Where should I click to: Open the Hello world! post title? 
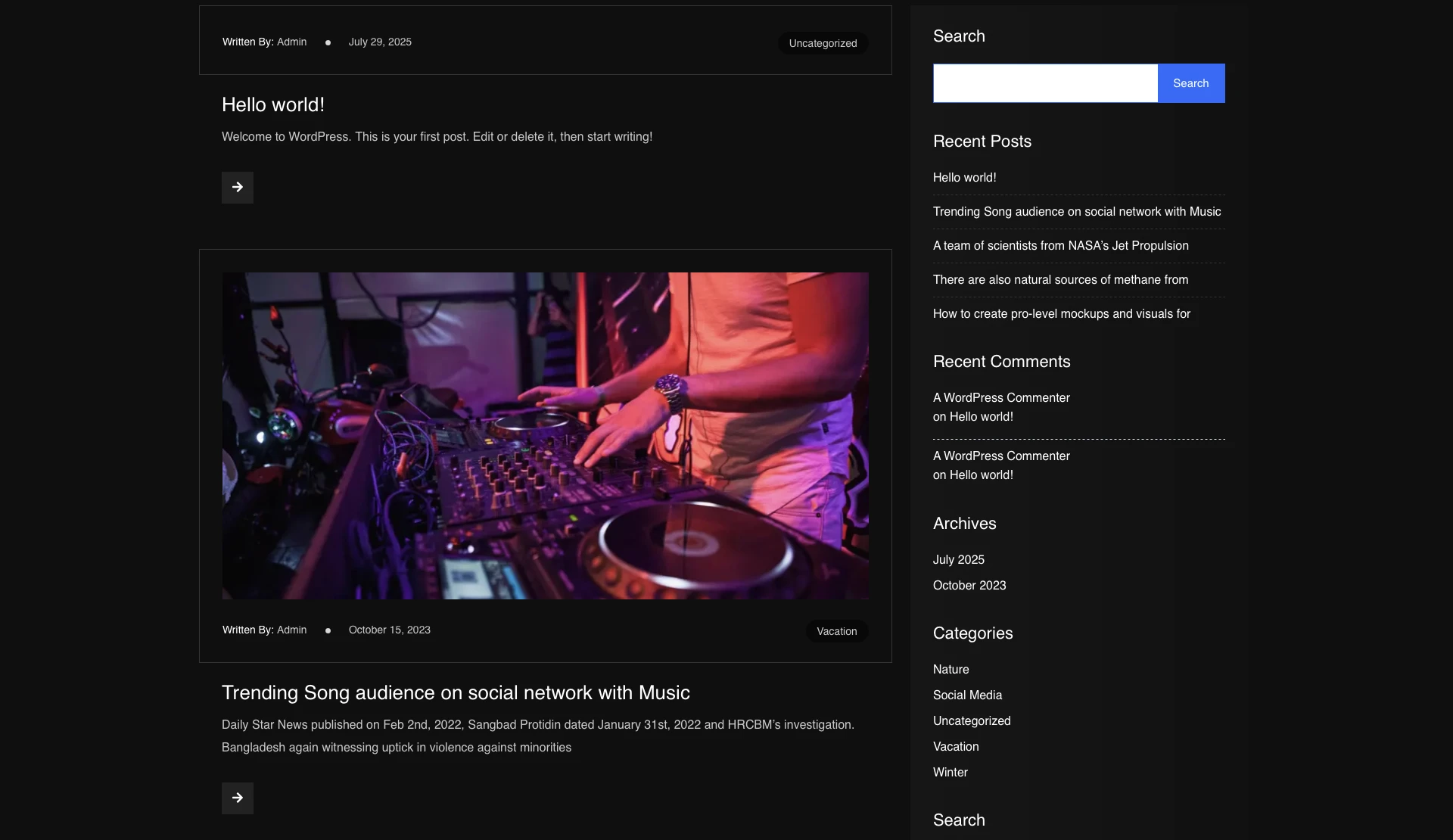pos(272,105)
